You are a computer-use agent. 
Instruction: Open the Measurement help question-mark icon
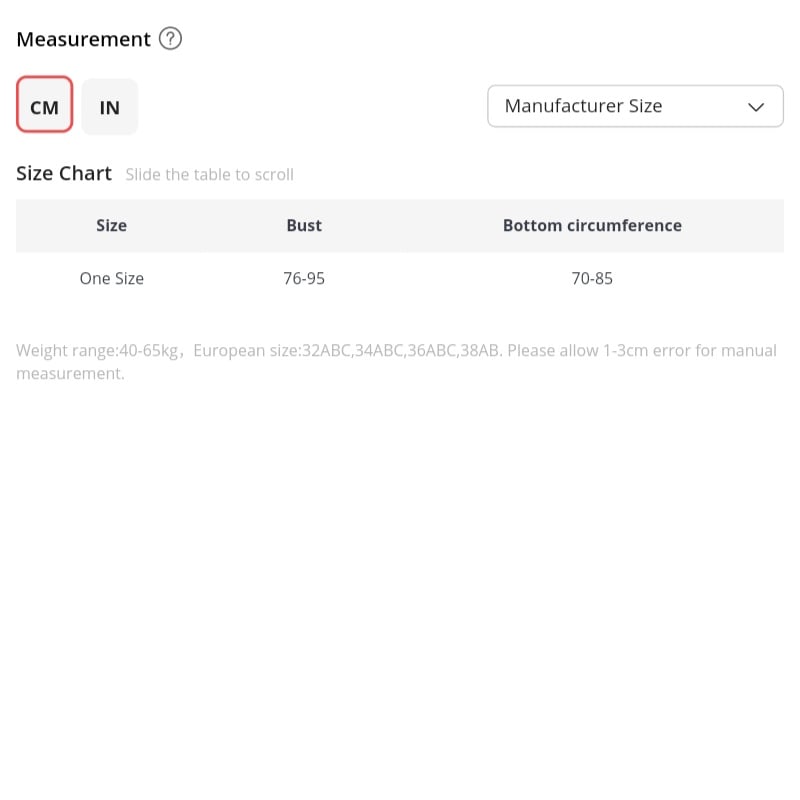point(170,39)
